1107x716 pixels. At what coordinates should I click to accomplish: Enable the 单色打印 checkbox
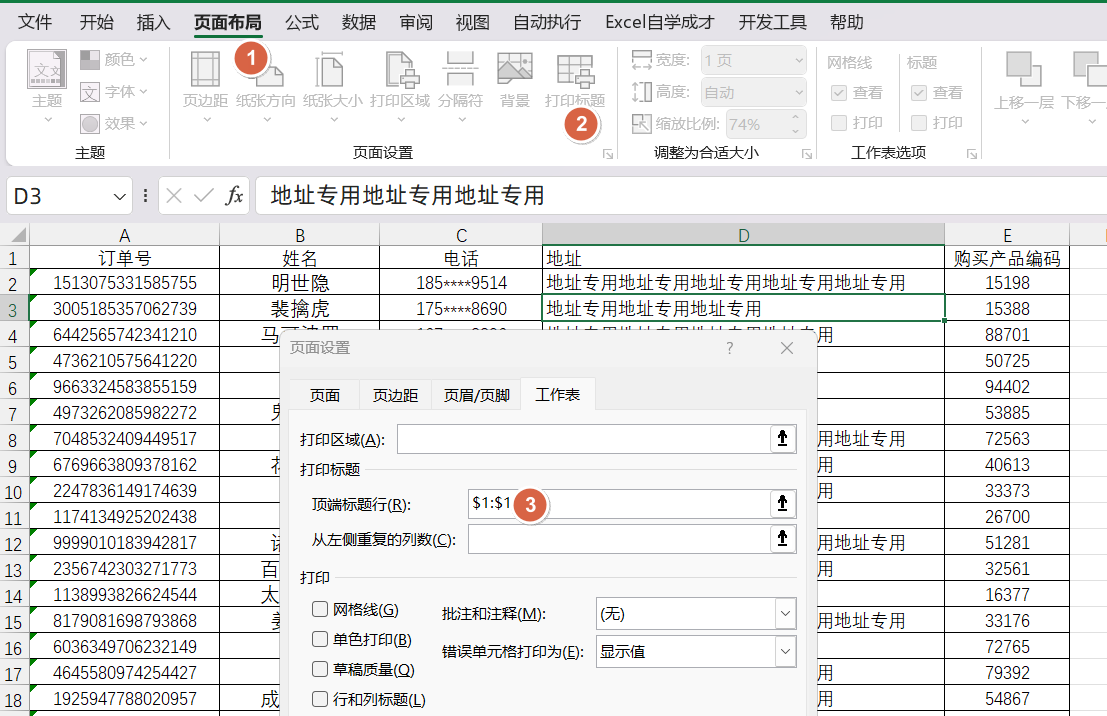pos(320,639)
